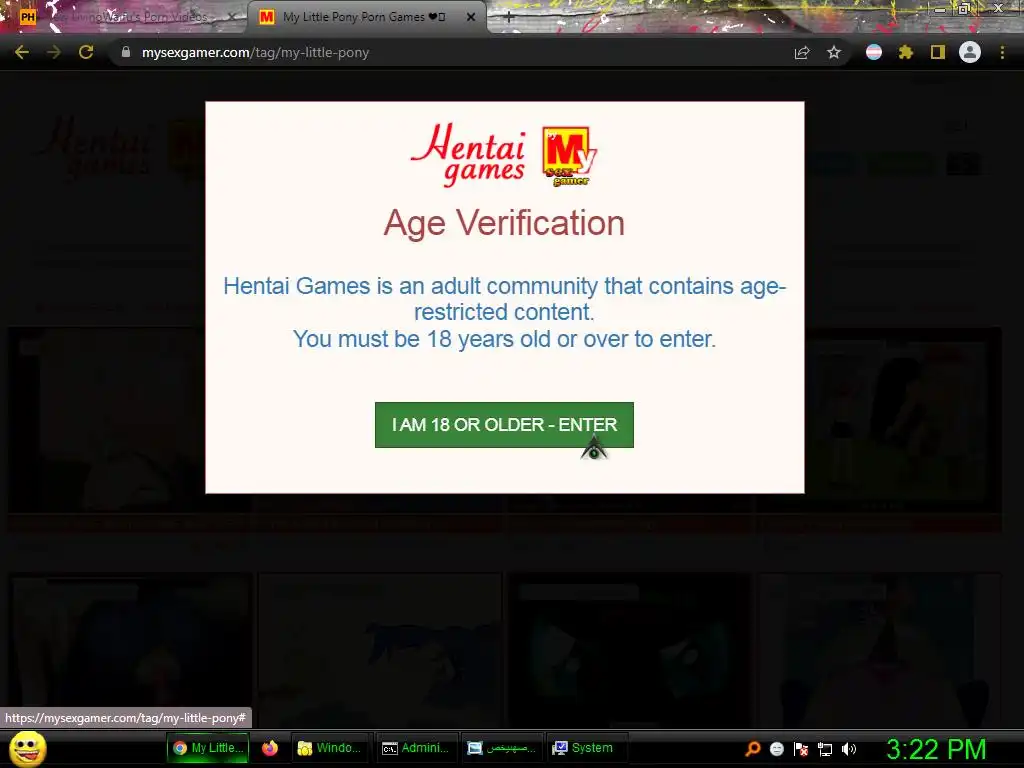Image resolution: width=1024 pixels, height=768 pixels.
Task: Open the Chrome three-dot menu
Action: point(1002,52)
